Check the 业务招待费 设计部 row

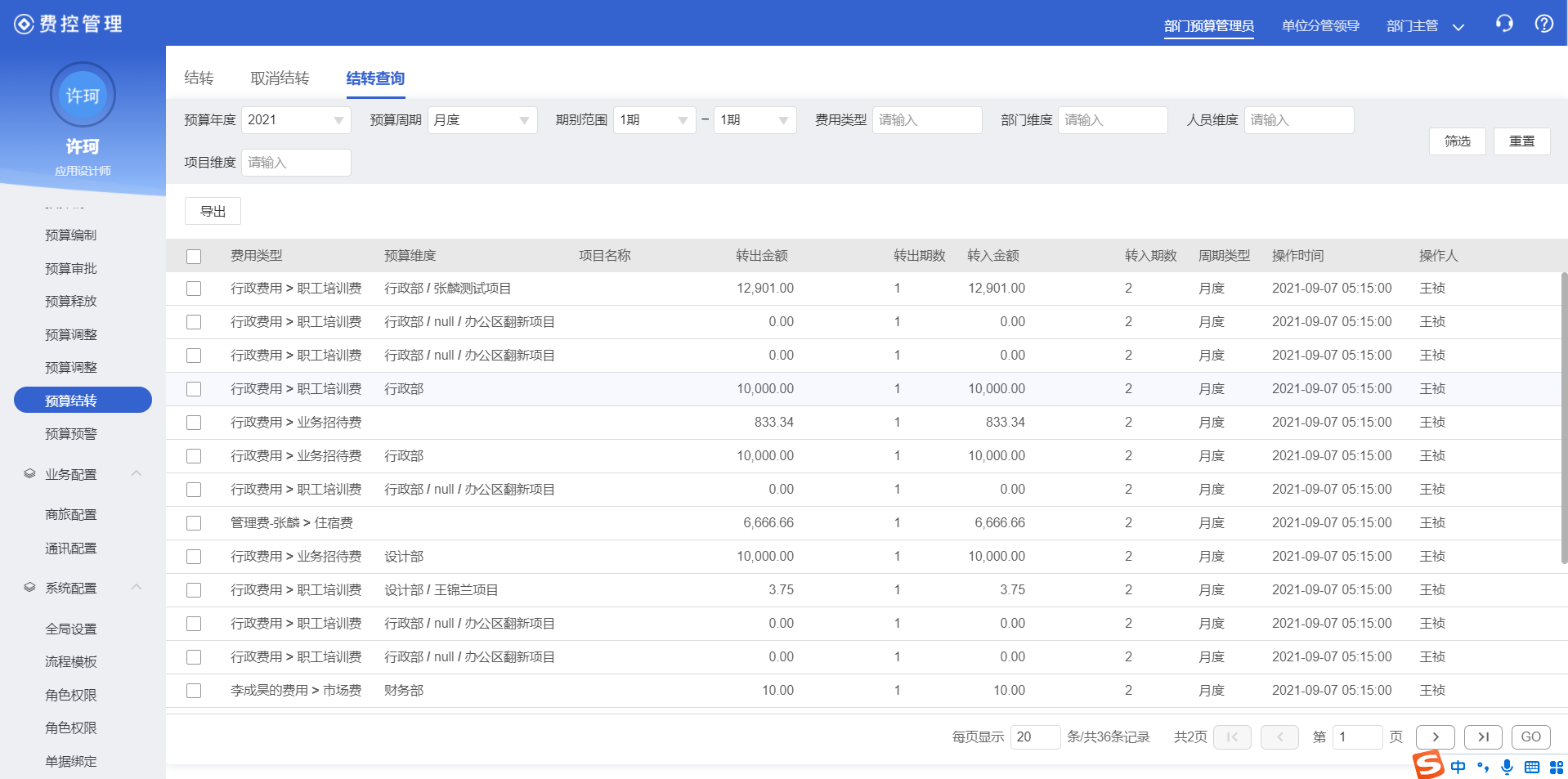[x=194, y=557]
